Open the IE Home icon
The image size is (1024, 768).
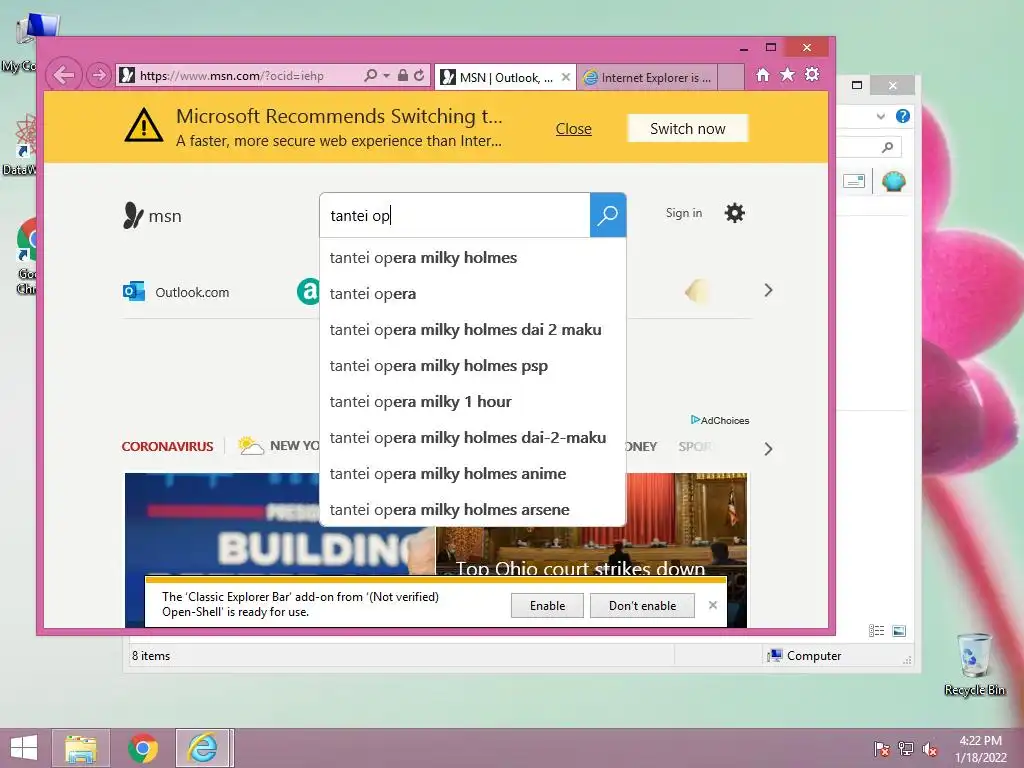(763, 75)
